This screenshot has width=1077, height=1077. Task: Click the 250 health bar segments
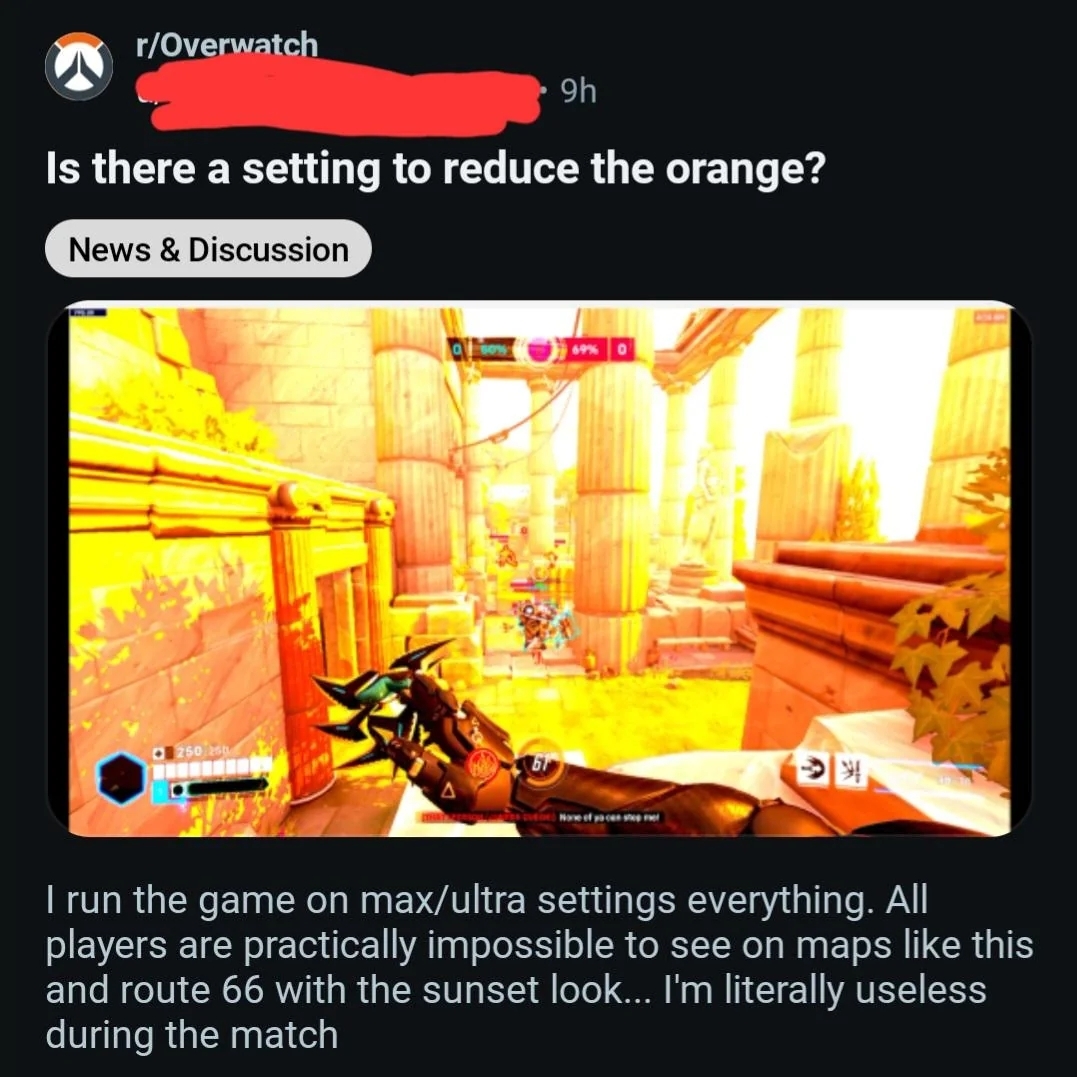(x=212, y=766)
